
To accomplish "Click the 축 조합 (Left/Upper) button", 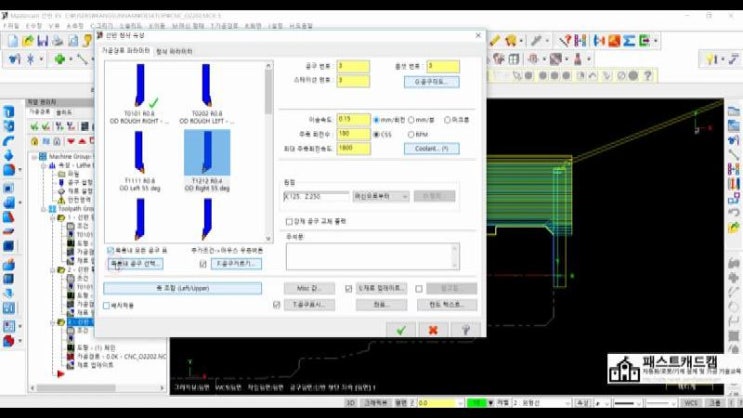I will (181, 288).
